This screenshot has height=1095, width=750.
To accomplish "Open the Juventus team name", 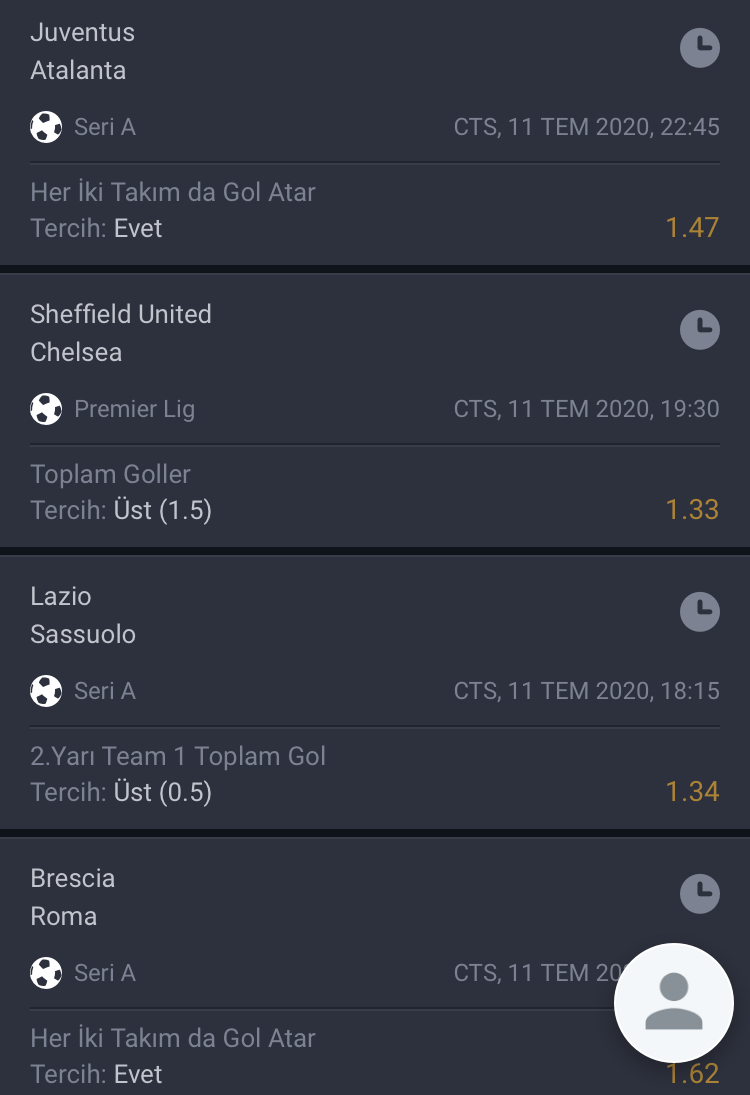I will [x=82, y=33].
